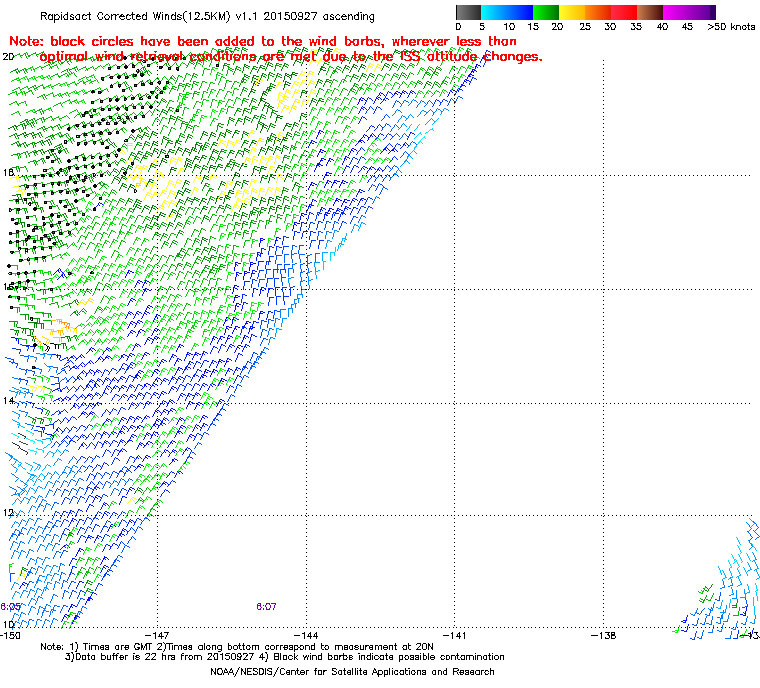Click the legend tick label 45
Screen dimensions: 760x688
[687, 27]
